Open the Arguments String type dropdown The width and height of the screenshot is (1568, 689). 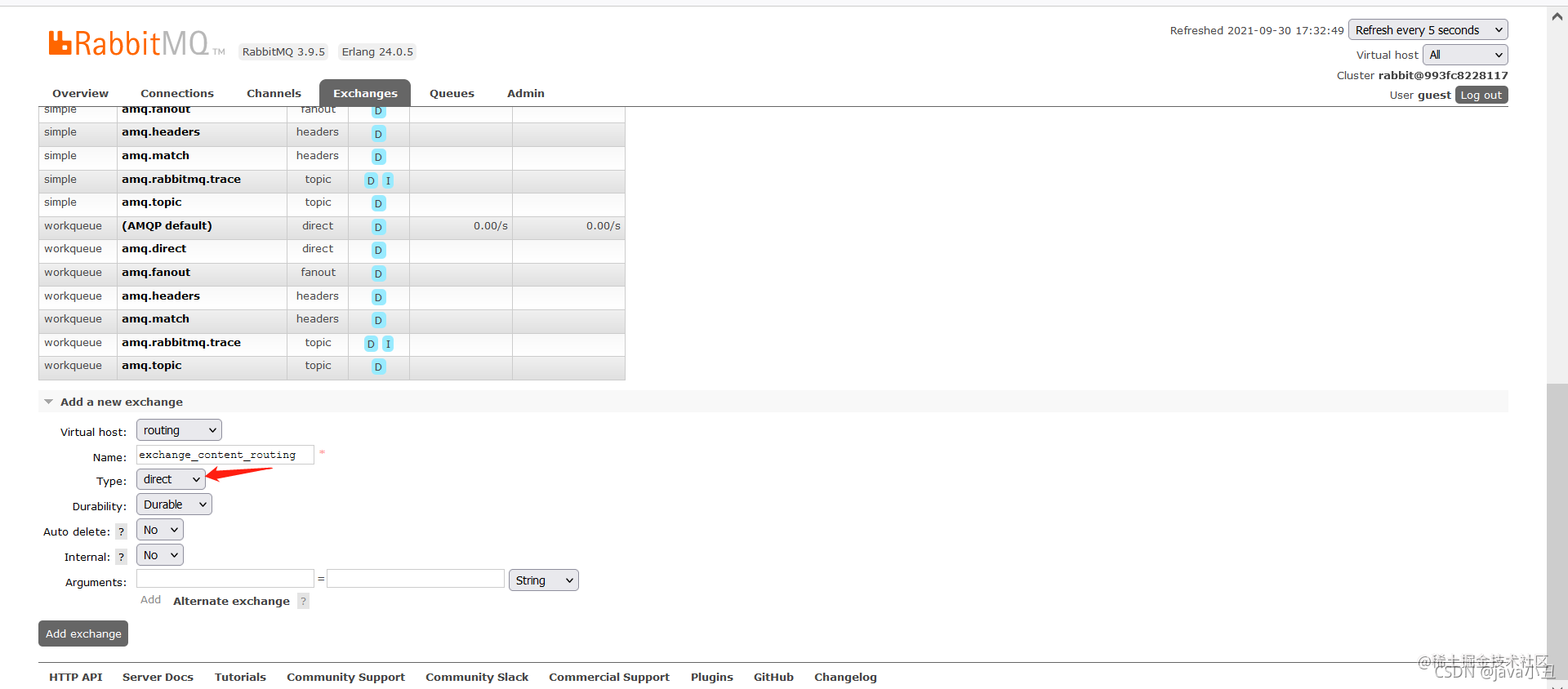pyautogui.click(x=543, y=580)
